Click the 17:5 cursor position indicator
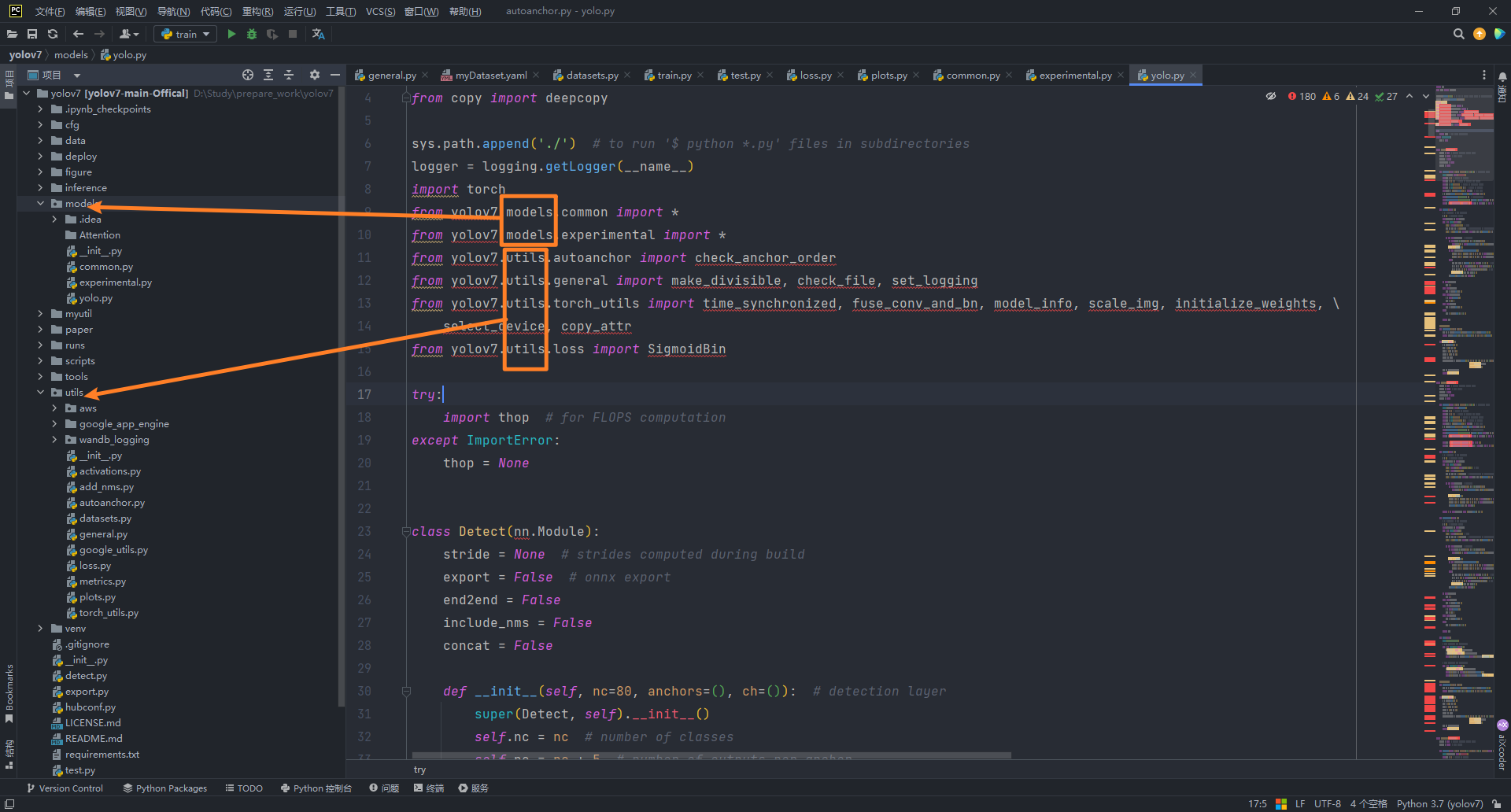Screen dimensions: 1511x812 click(x=1258, y=804)
